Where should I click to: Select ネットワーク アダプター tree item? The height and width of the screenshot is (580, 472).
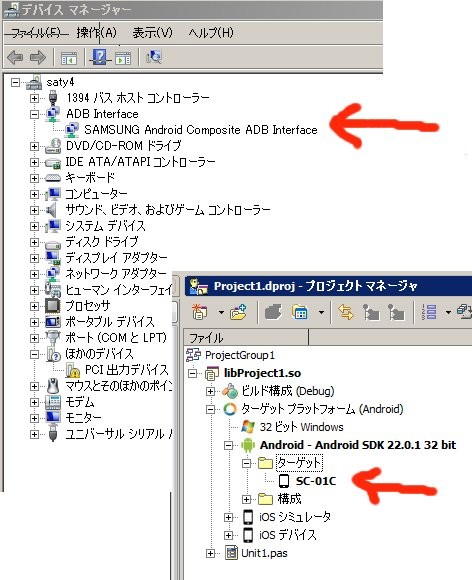tap(116, 274)
